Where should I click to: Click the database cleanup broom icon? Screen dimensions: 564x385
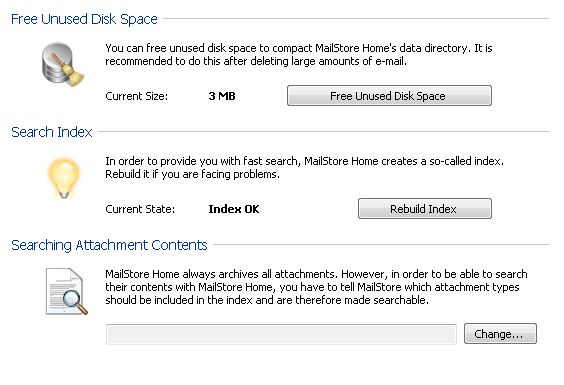coord(63,64)
